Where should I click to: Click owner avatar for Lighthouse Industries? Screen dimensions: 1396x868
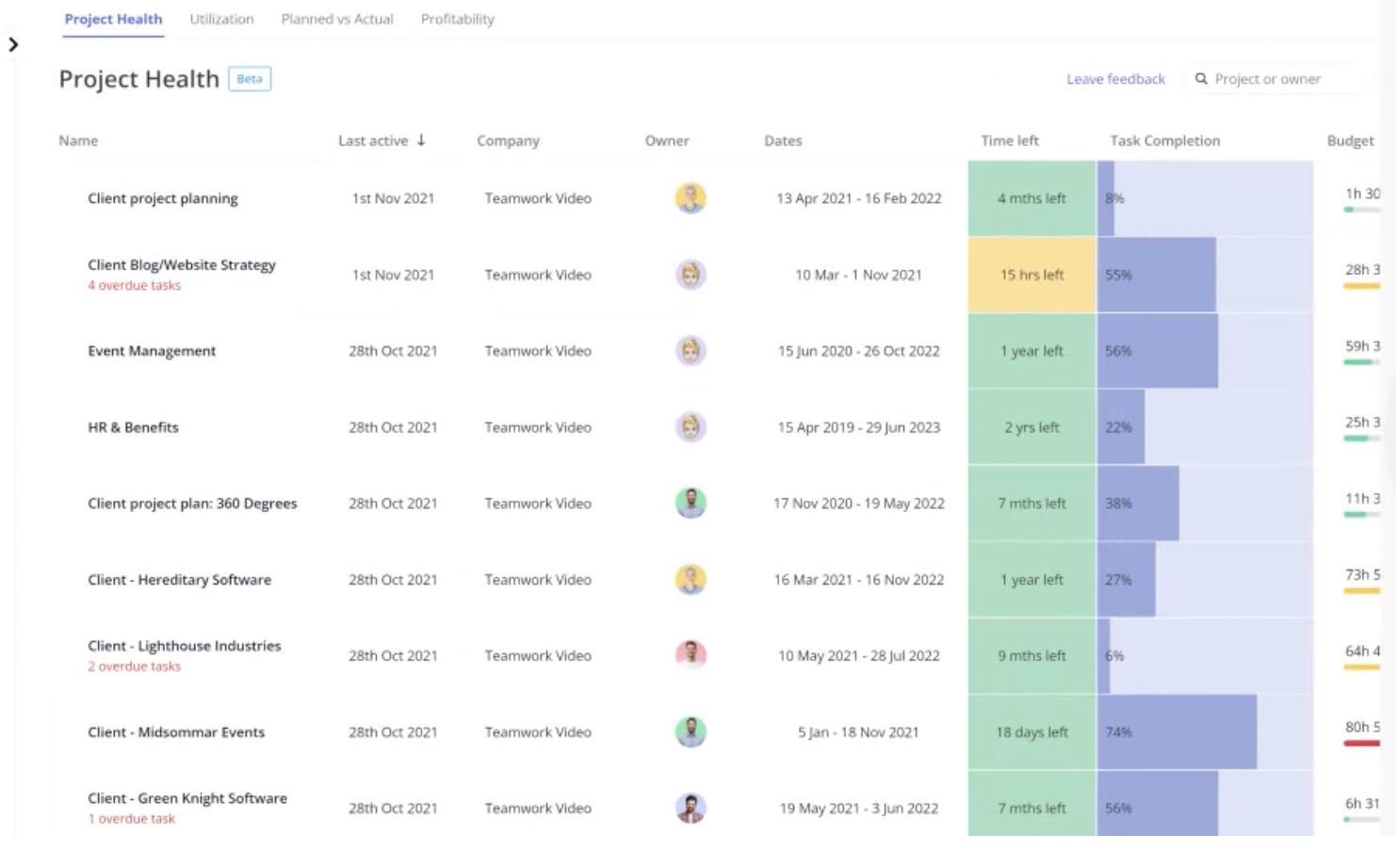(x=690, y=655)
